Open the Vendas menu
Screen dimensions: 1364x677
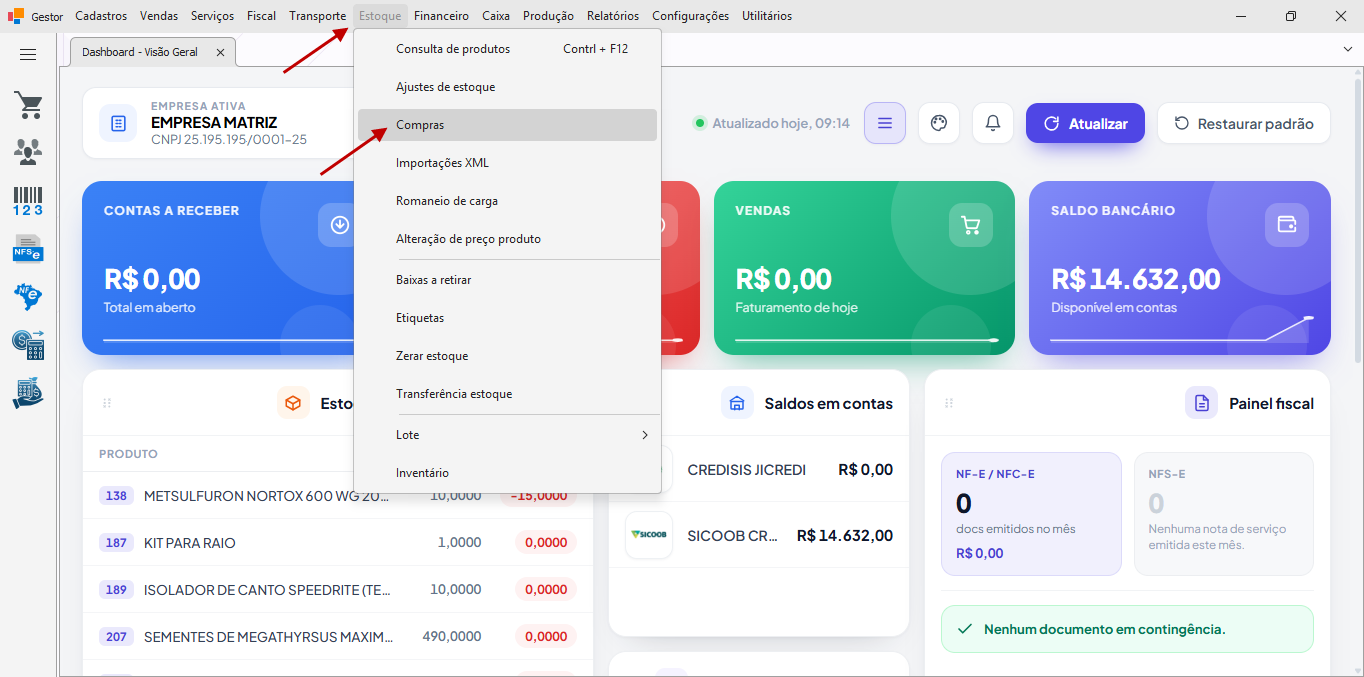point(159,16)
